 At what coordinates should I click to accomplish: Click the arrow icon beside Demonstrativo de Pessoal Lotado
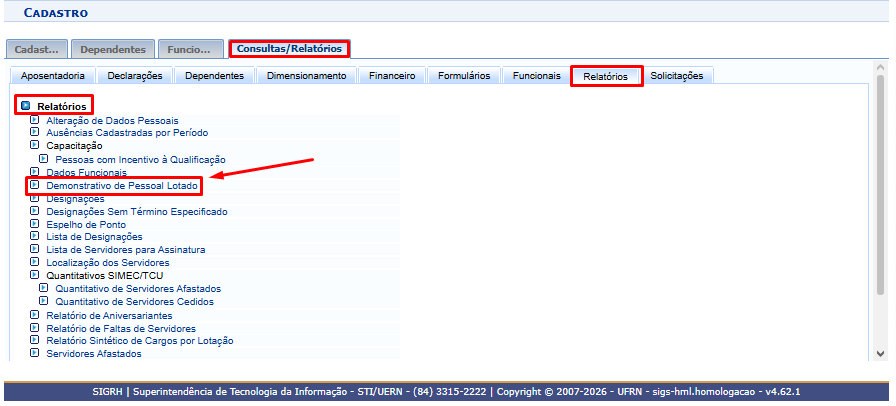click(x=34, y=185)
